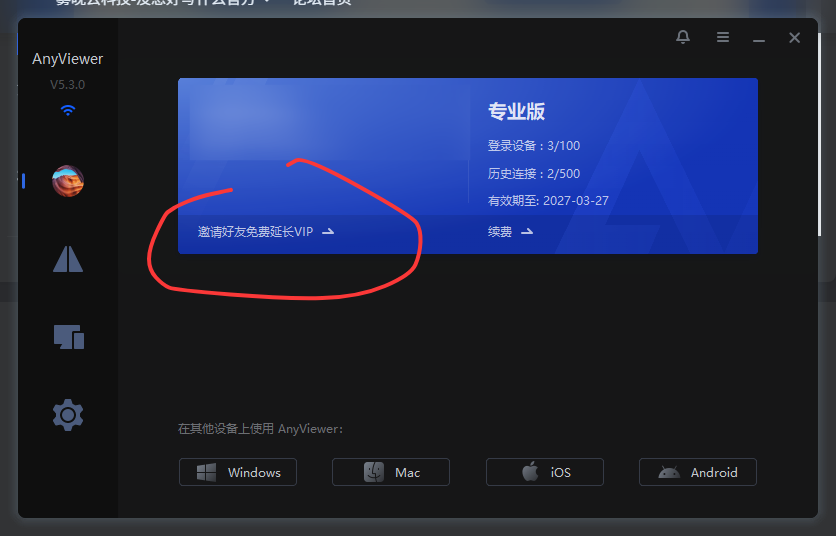Click the 论坛首页 text behind the window

click(322, 4)
